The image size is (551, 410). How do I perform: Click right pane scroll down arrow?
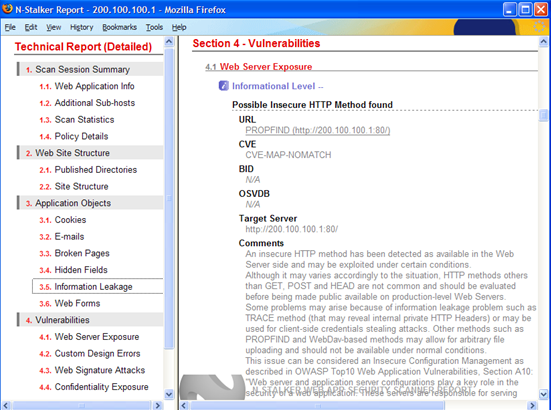pos(543,394)
